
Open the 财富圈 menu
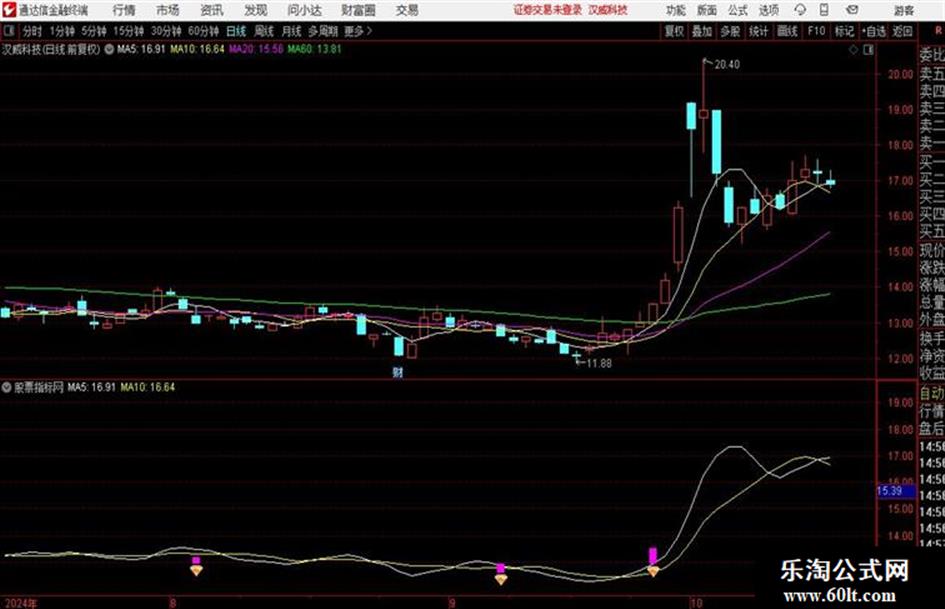358,10
